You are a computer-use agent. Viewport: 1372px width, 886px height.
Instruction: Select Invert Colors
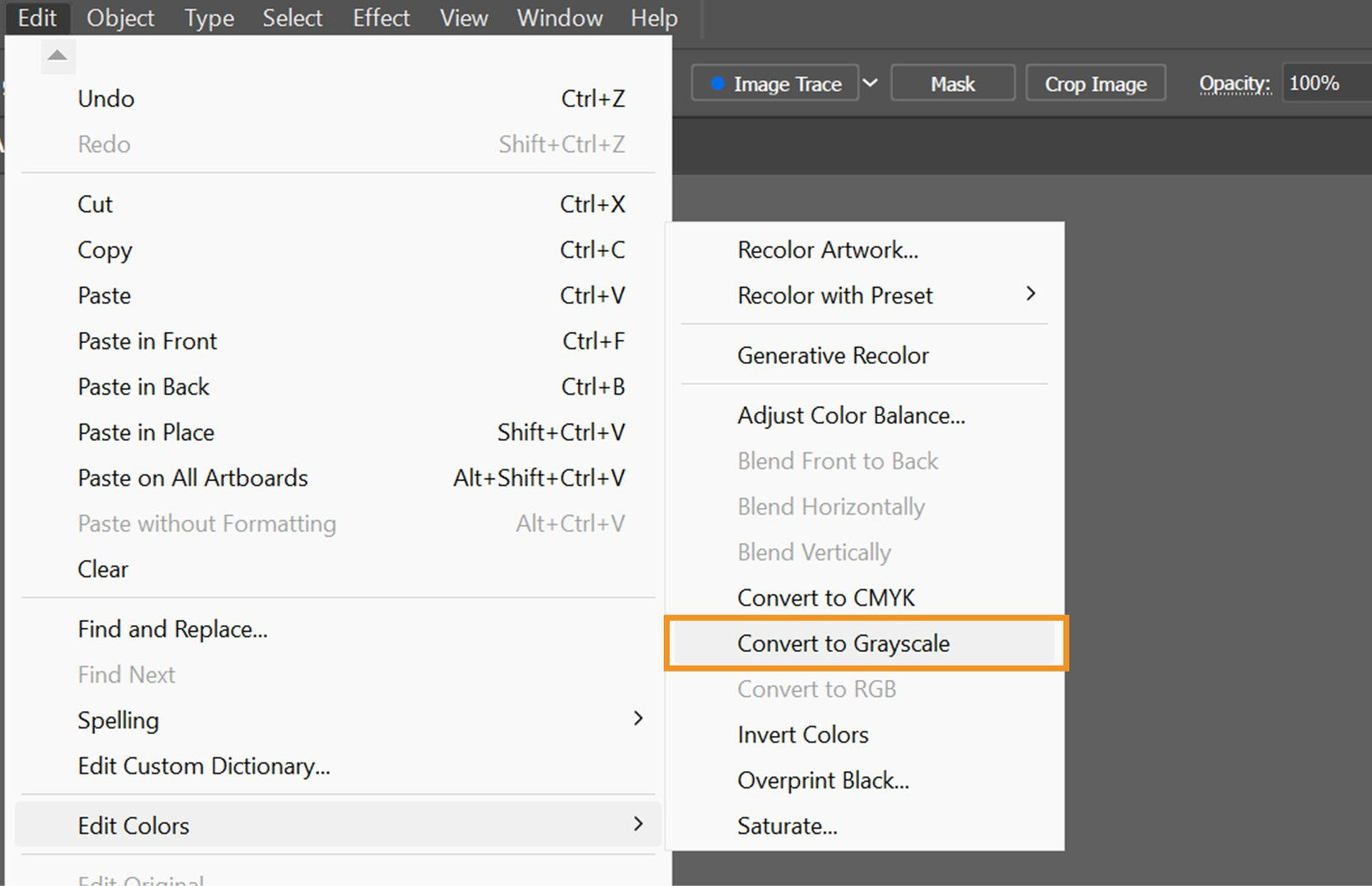coord(802,734)
